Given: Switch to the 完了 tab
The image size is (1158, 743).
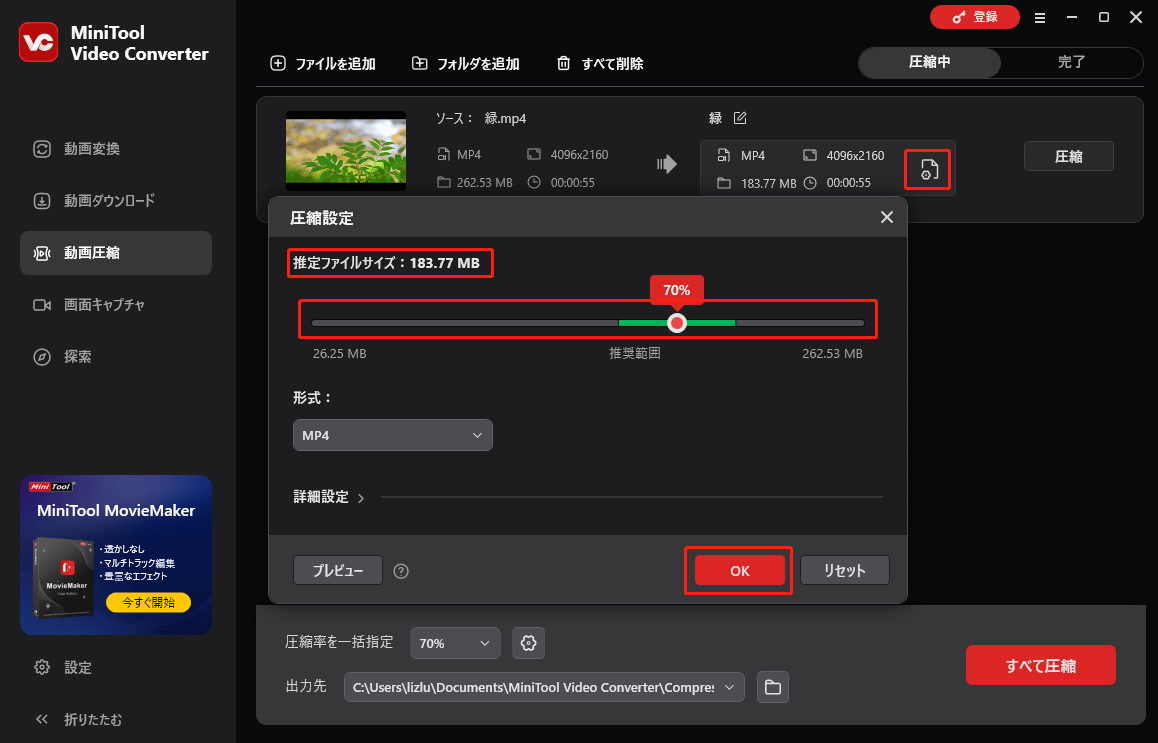Looking at the screenshot, I should coord(1071,62).
